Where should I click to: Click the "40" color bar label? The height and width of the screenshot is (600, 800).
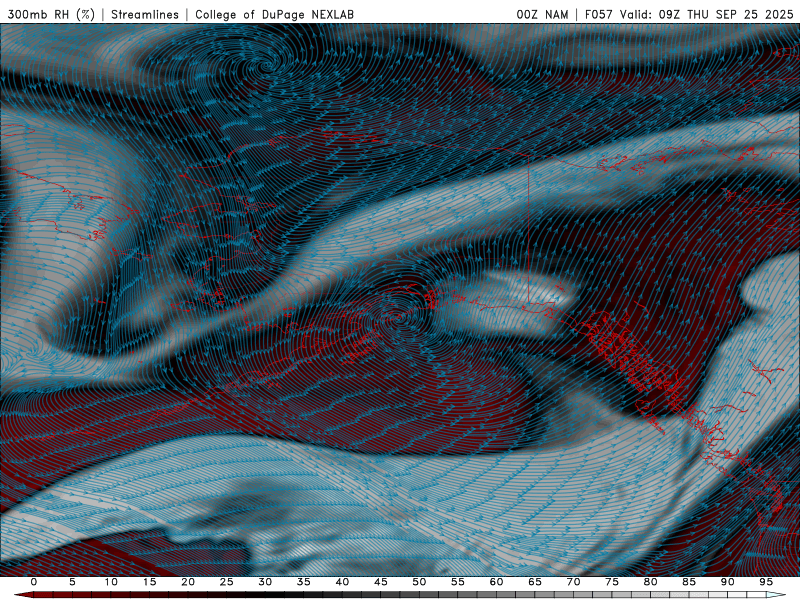[342, 582]
